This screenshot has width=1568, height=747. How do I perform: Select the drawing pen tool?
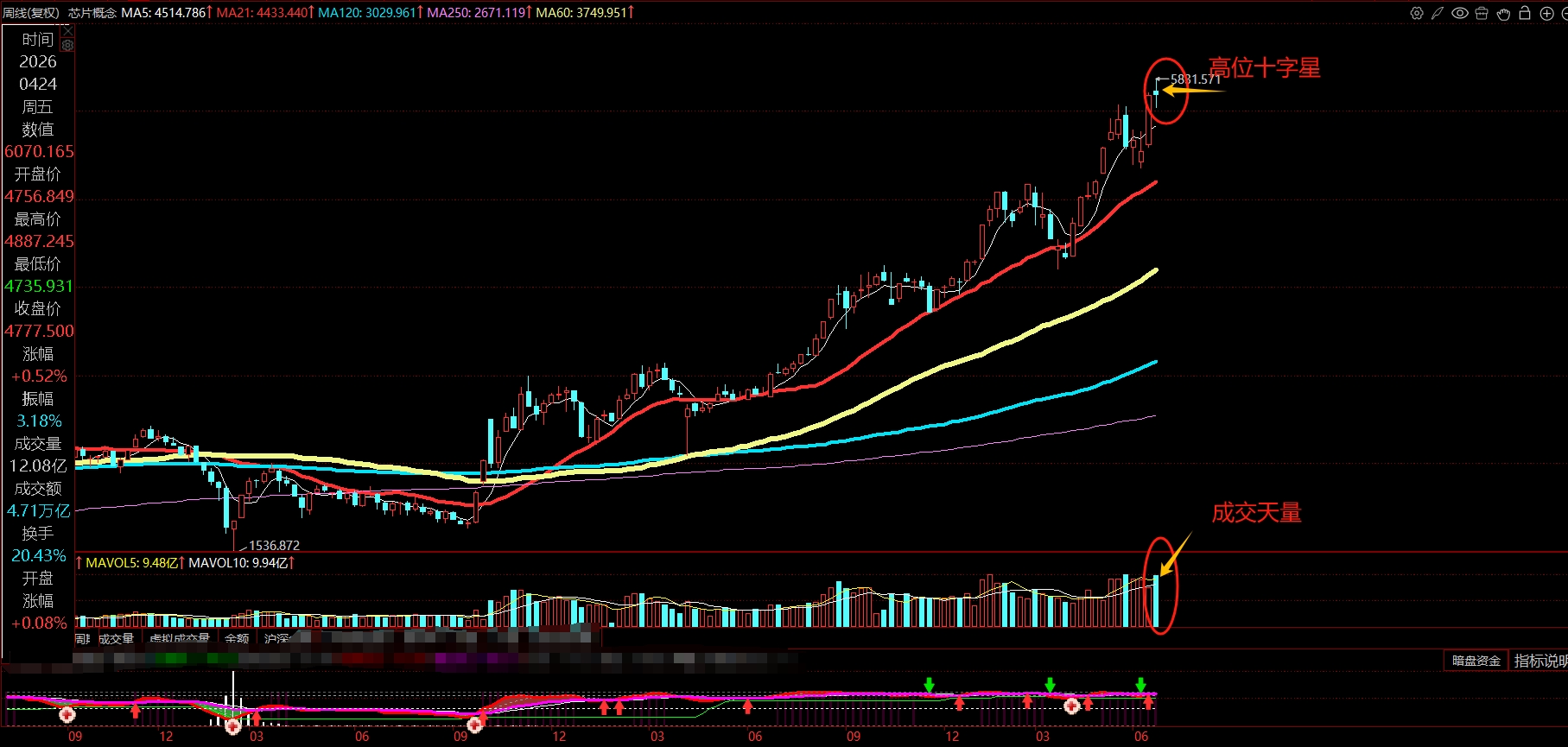[1438, 13]
